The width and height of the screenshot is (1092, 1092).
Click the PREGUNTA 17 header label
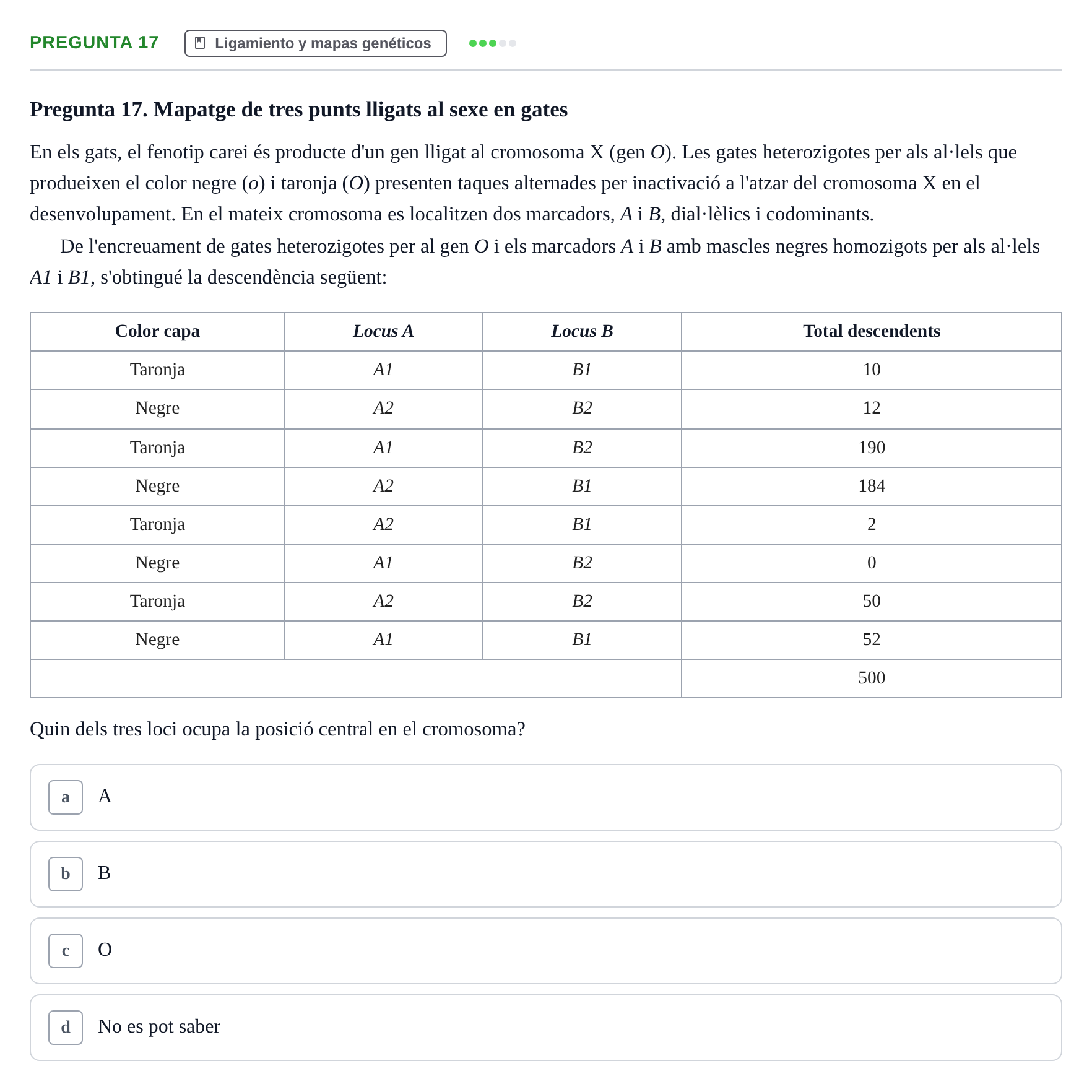pos(94,42)
